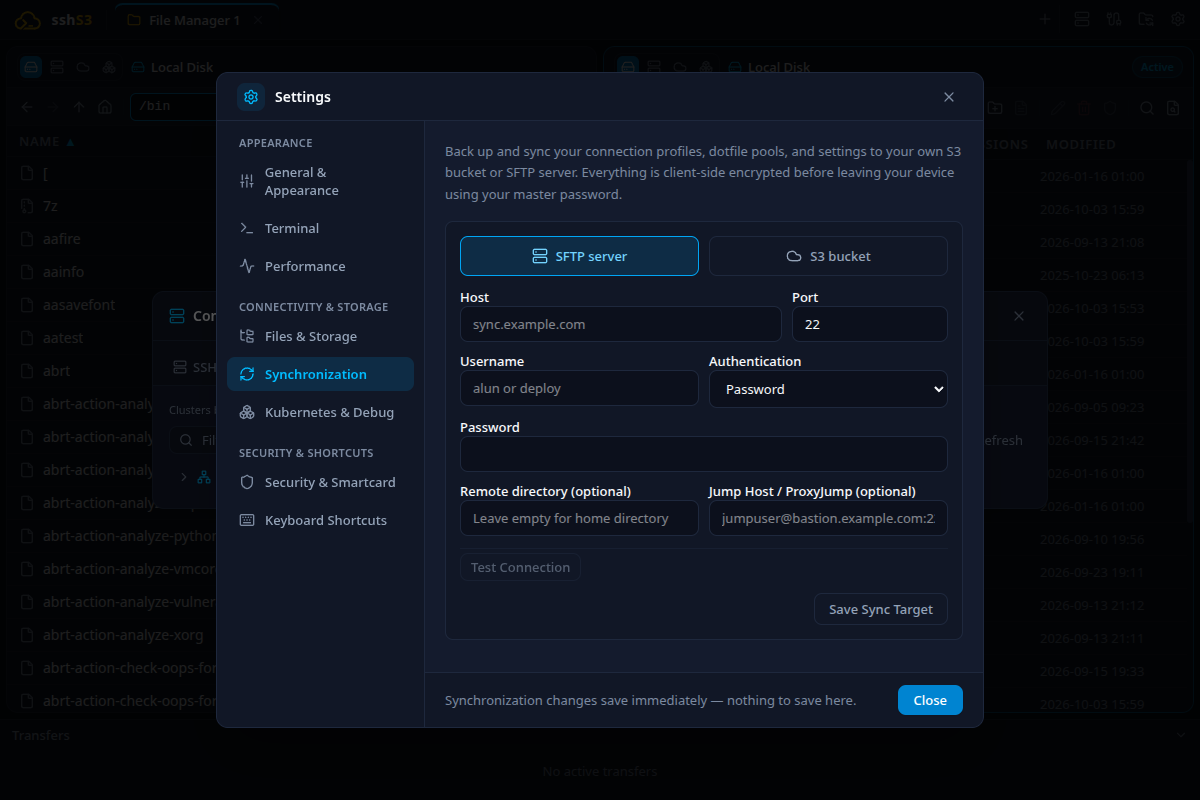1200x800 pixels.
Task: Click the modified date 2025-10-23 06:13
Action: (1092, 275)
